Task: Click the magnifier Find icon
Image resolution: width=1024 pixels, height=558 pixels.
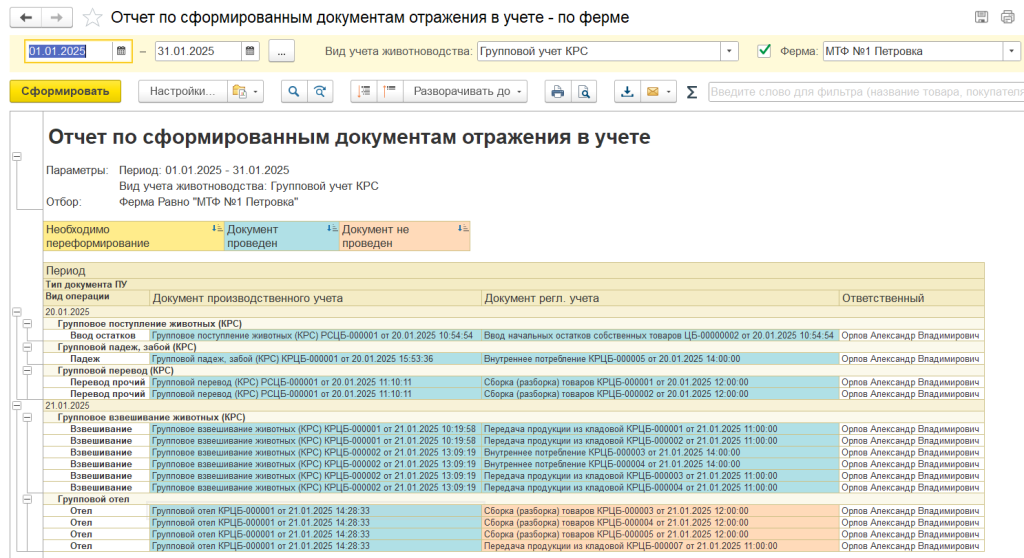Action: [294, 91]
